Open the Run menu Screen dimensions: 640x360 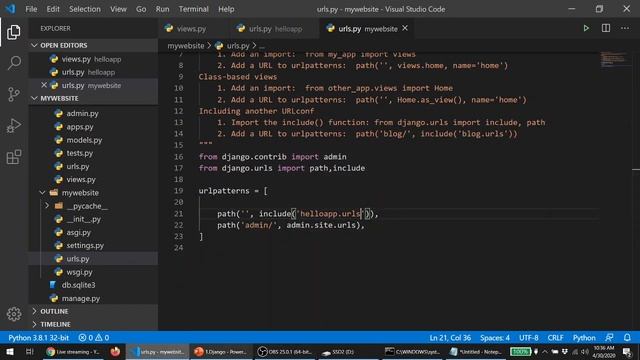(x=162, y=9)
